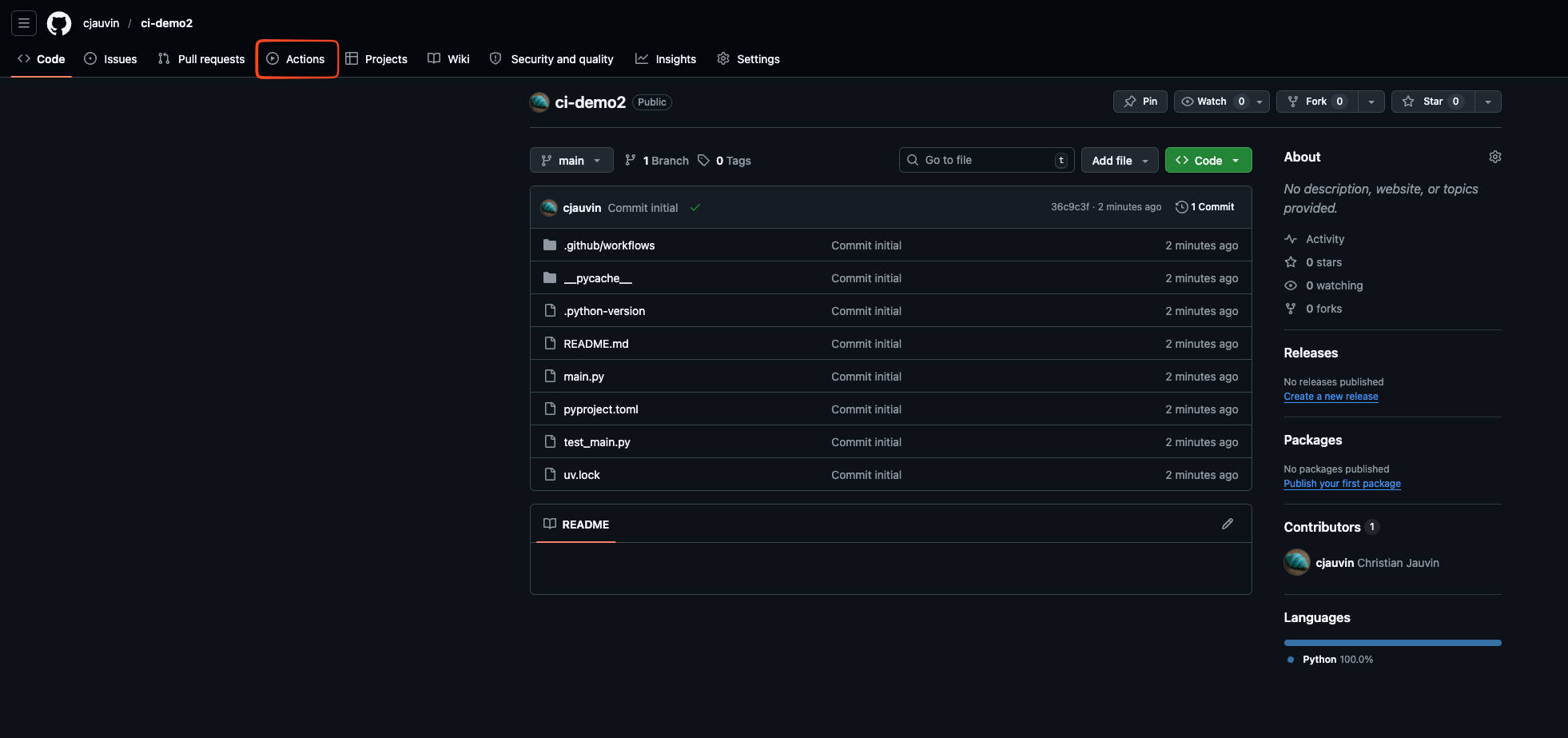Click the green commit status checkmark
1568x738 pixels.
pos(695,208)
